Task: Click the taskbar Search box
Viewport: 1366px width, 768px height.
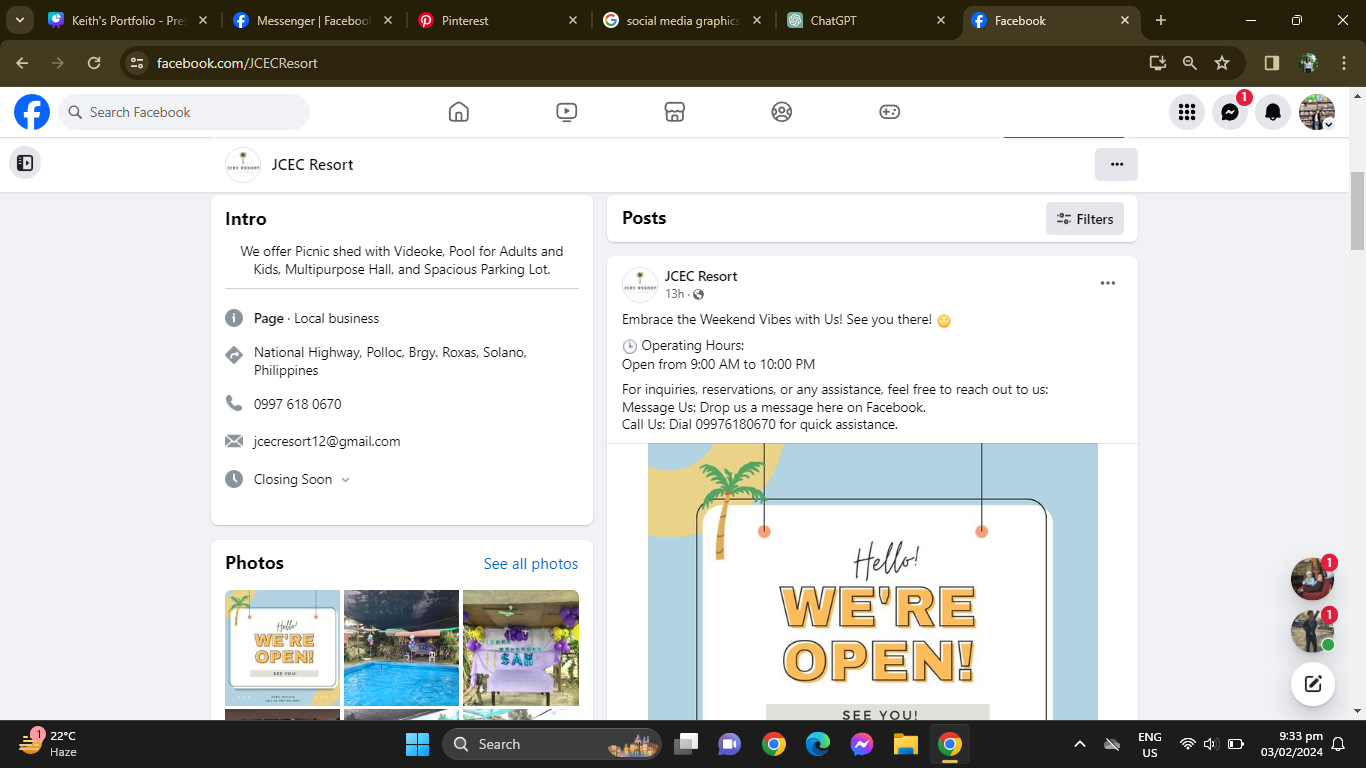Action: 552,744
